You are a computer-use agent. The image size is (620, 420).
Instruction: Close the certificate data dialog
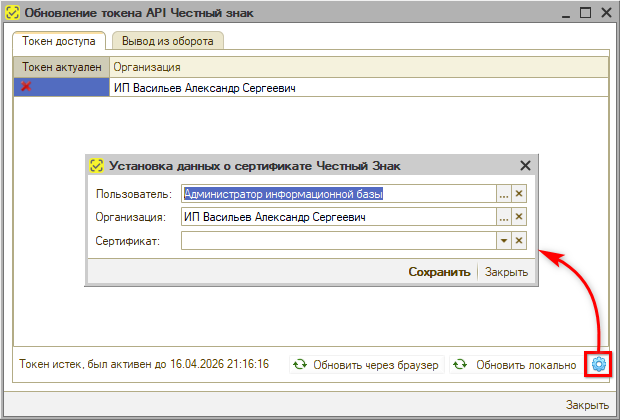[x=525, y=167]
